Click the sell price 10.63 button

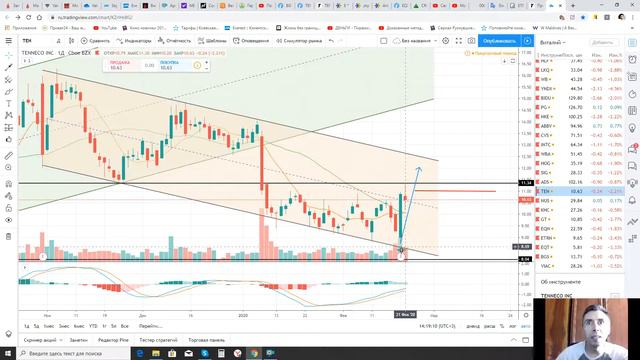coord(120,65)
